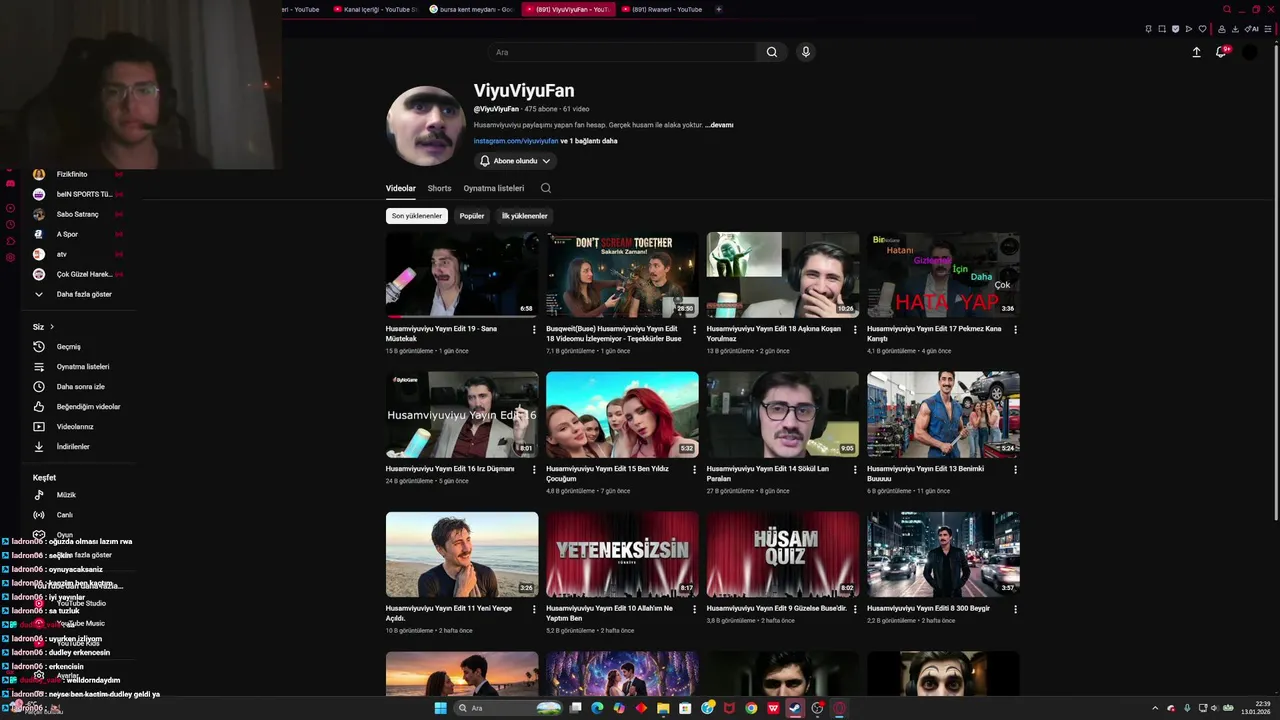Open HÜSAM QUIZ video thumbnail
The width and height of the screenshot is (1280, 720).
783,555
